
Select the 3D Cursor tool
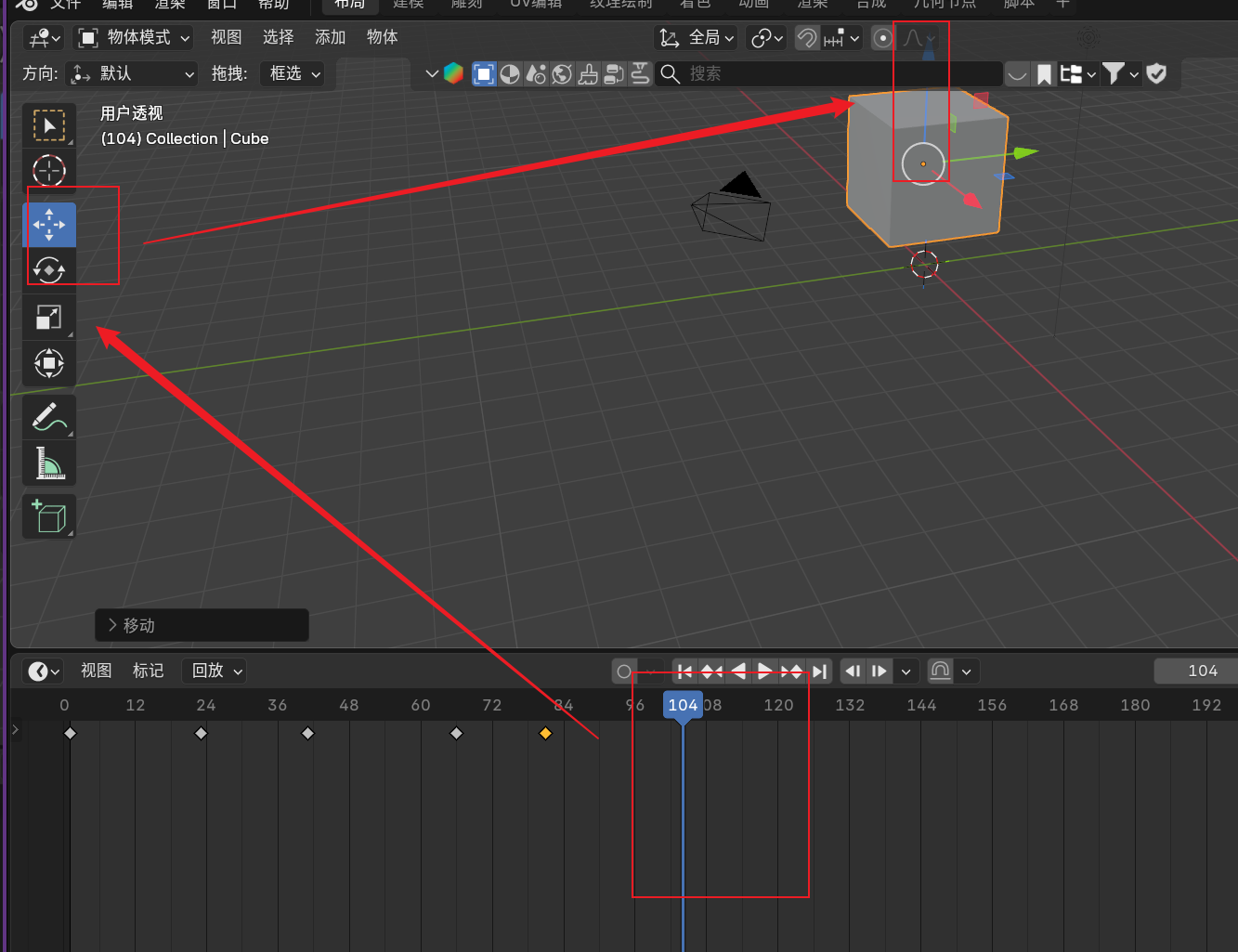pyautogui.click(x=49, y=171)
